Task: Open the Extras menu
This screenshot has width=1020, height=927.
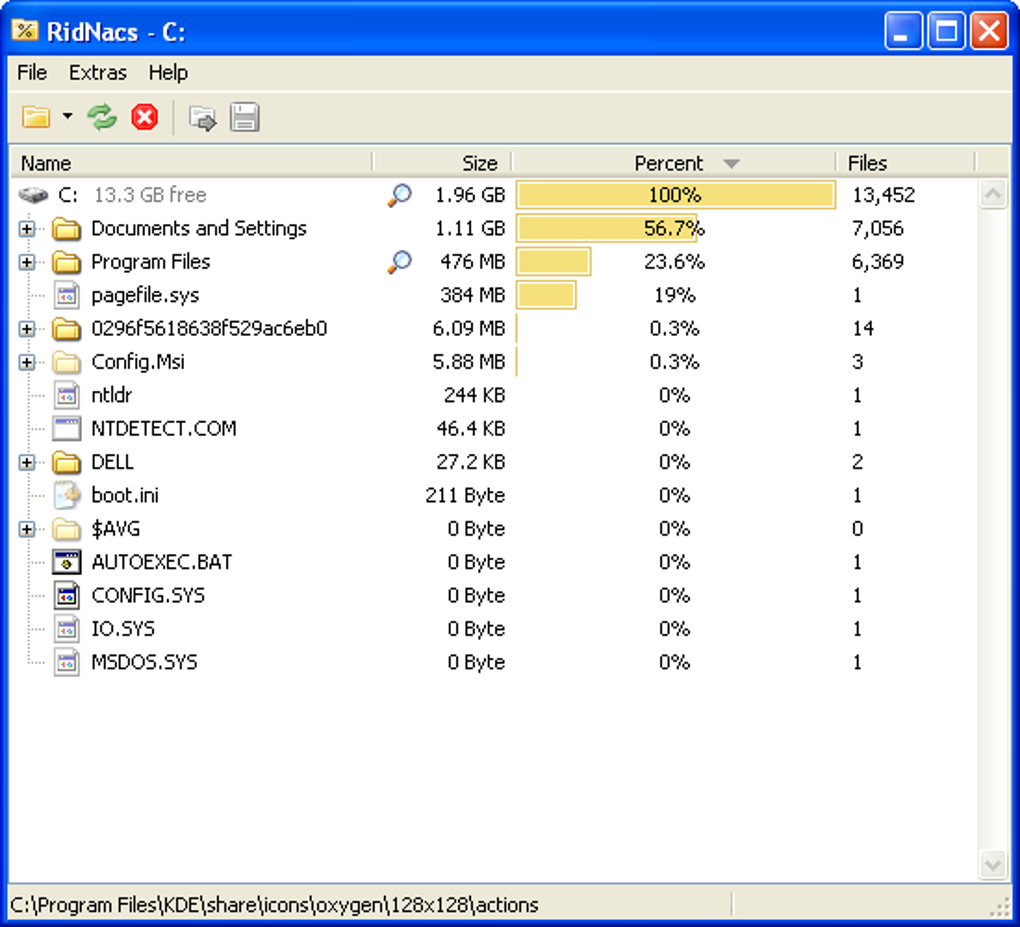Action: tap(98, 72)
